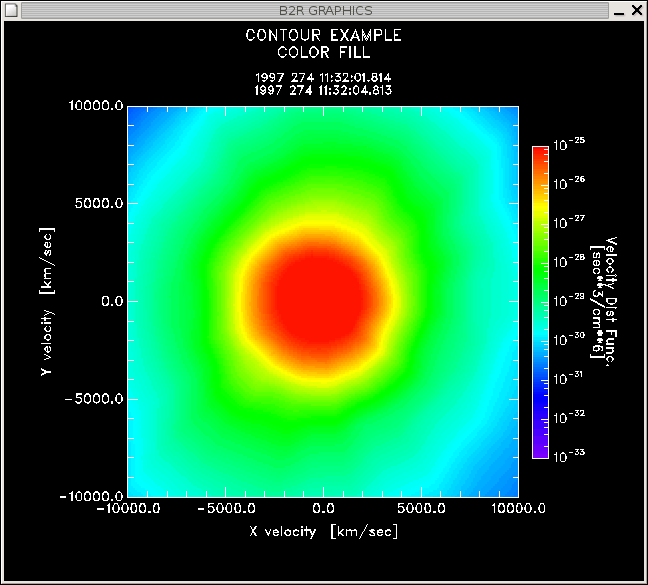Click colorbar label 10^-27
Viewport: 648px width, 585px height.
(x=569, y=222)
